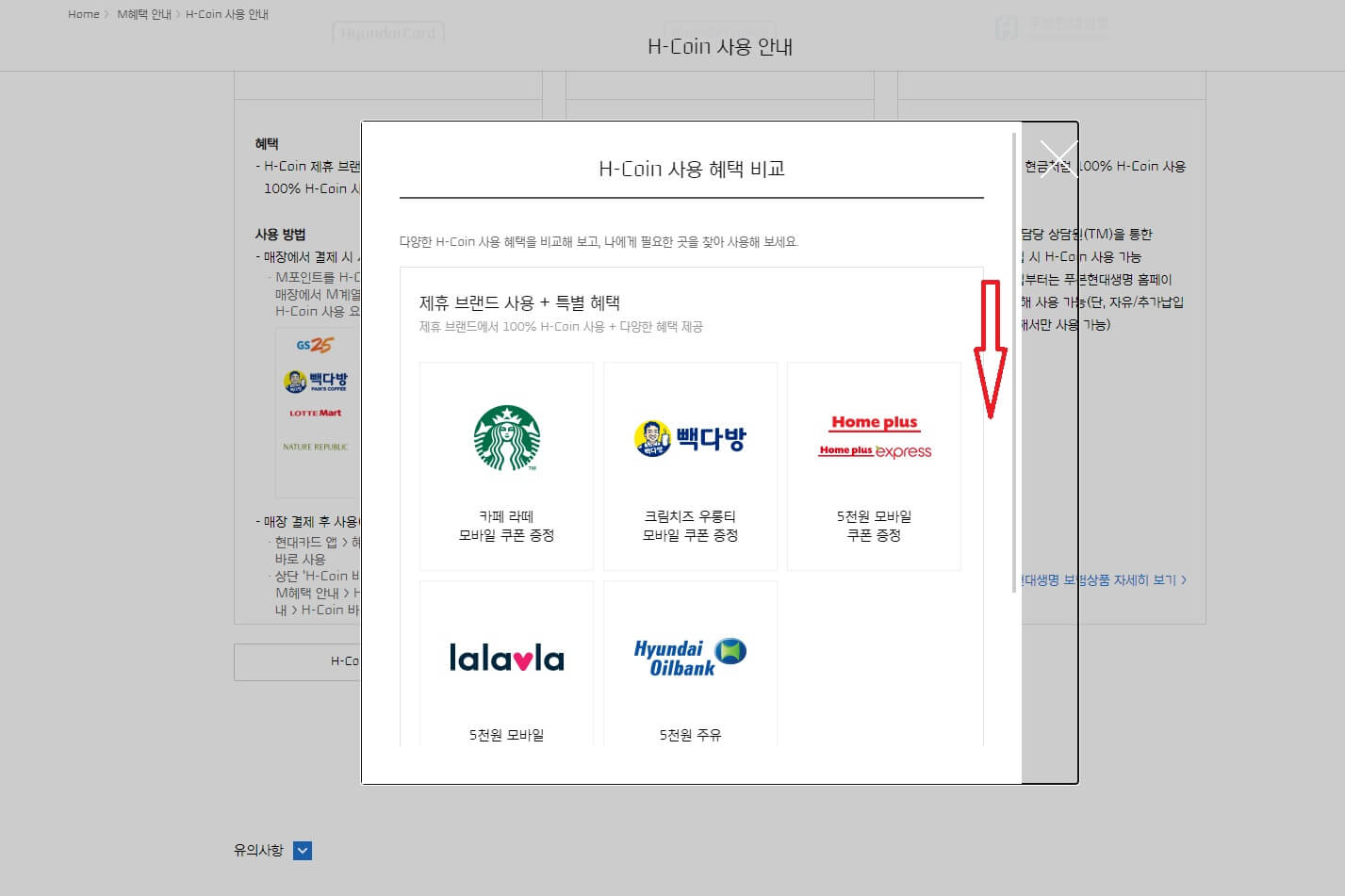Click the 5천원 주유 text
Screen dimensions: 1345x896
coord(690,735)
